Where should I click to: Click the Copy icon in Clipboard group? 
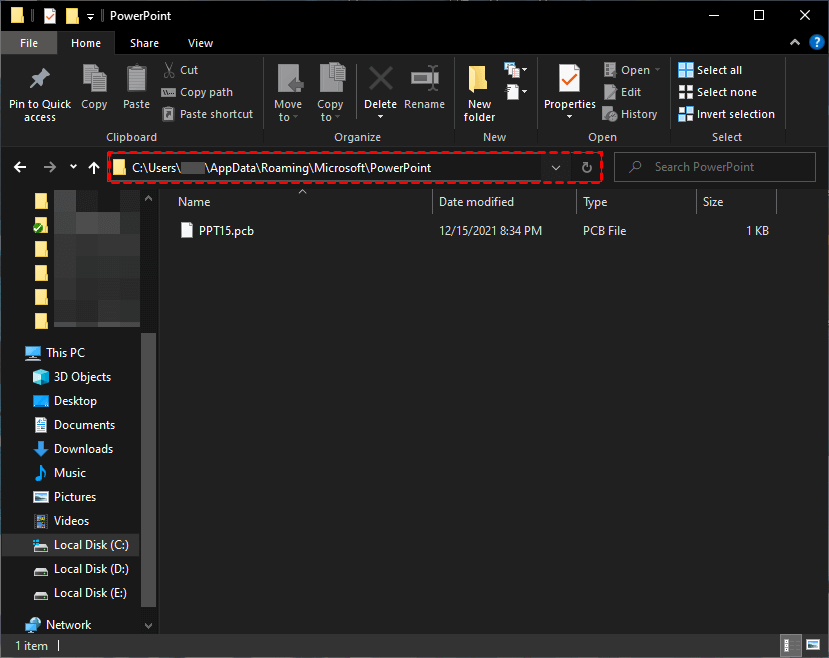94,80
